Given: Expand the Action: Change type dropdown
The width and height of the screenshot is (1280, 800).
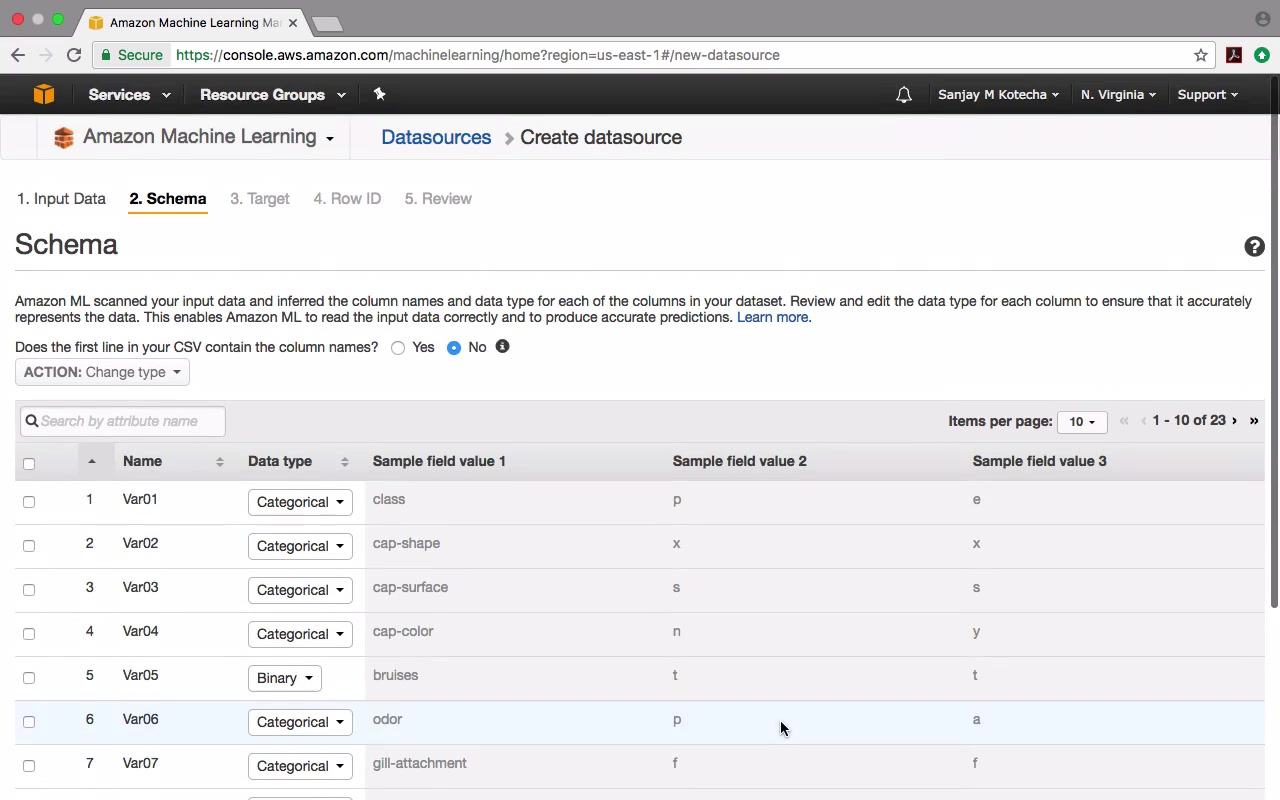Looking at the screenshot, I should tap(102, 372).
